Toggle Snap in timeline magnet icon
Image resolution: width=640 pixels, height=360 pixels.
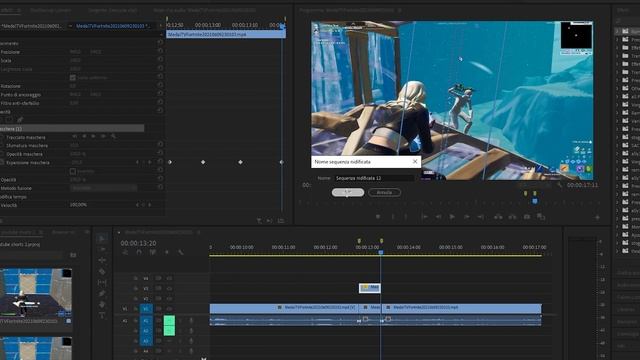point(139,253)
